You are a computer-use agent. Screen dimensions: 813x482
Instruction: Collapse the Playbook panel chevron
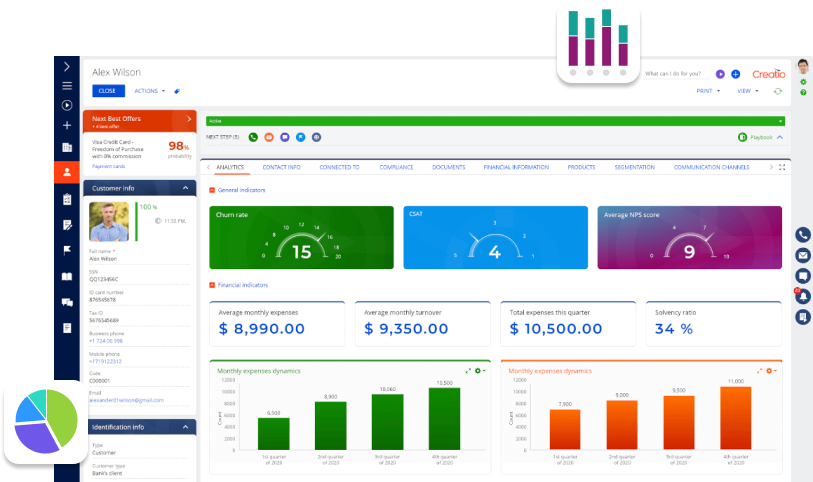[x=780, y=137]
